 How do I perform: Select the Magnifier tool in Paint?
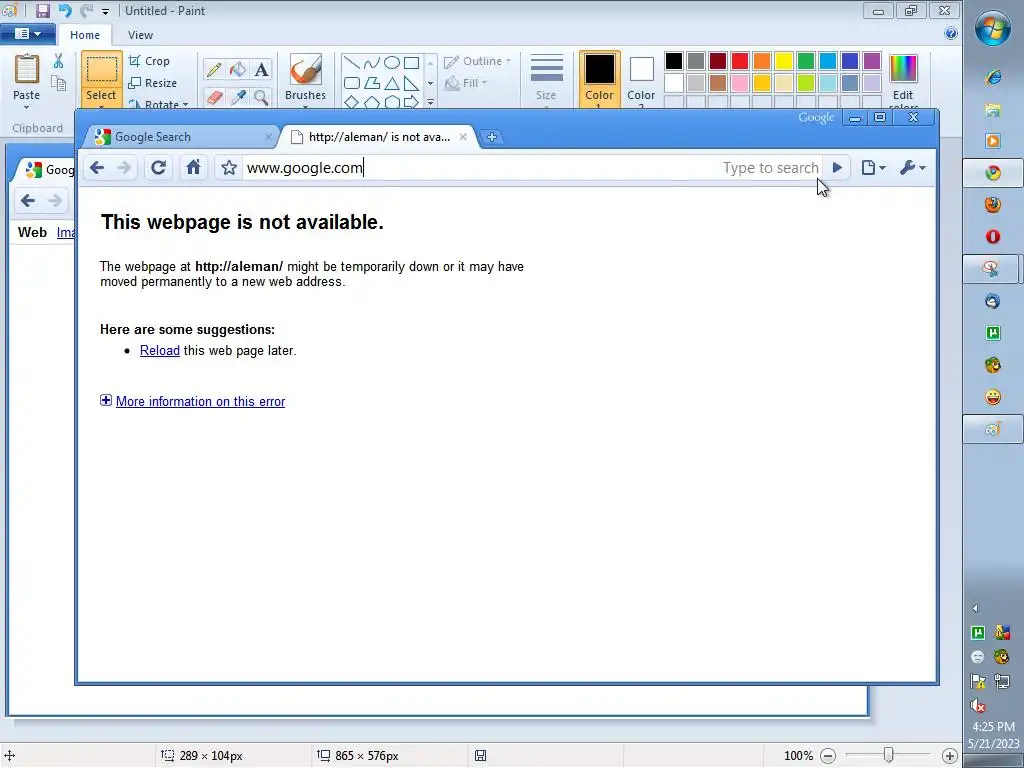261,97
